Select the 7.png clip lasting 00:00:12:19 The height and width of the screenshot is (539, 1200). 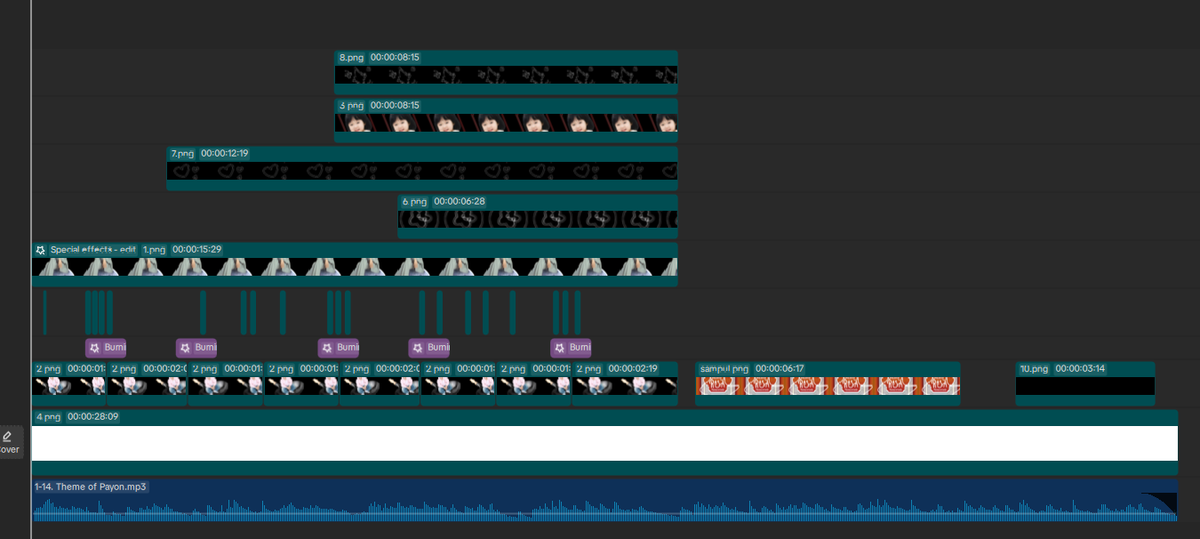tap(422, 168)
